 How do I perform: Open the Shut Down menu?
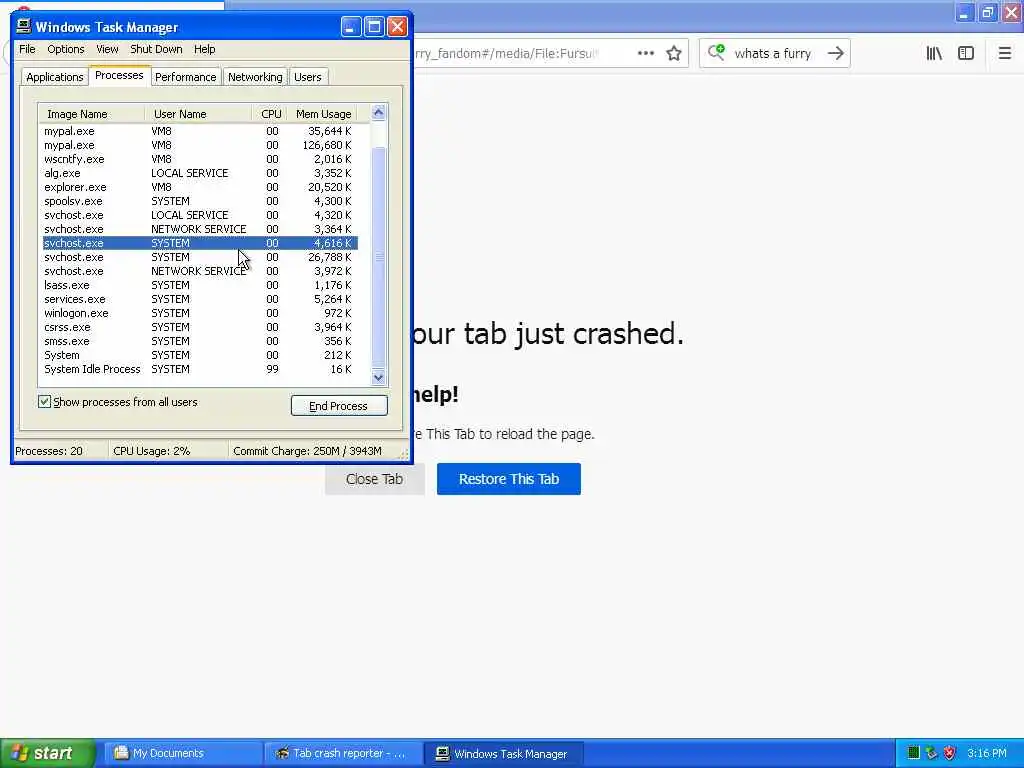coord(156,49)
